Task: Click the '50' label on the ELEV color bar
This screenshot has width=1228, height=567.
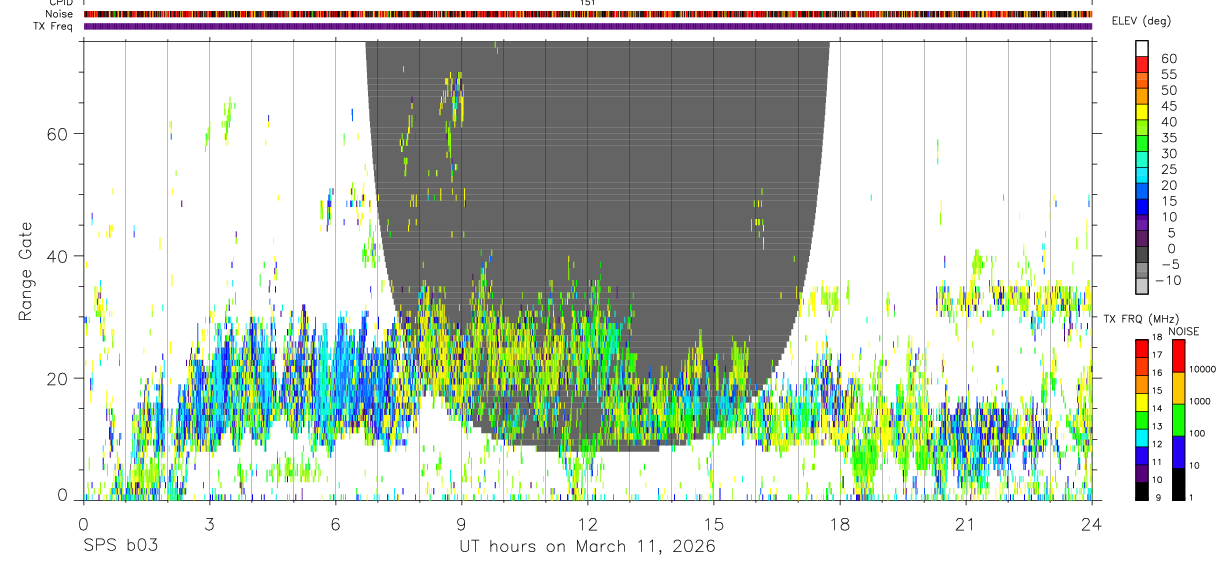Action: (x=1168, y=91)
